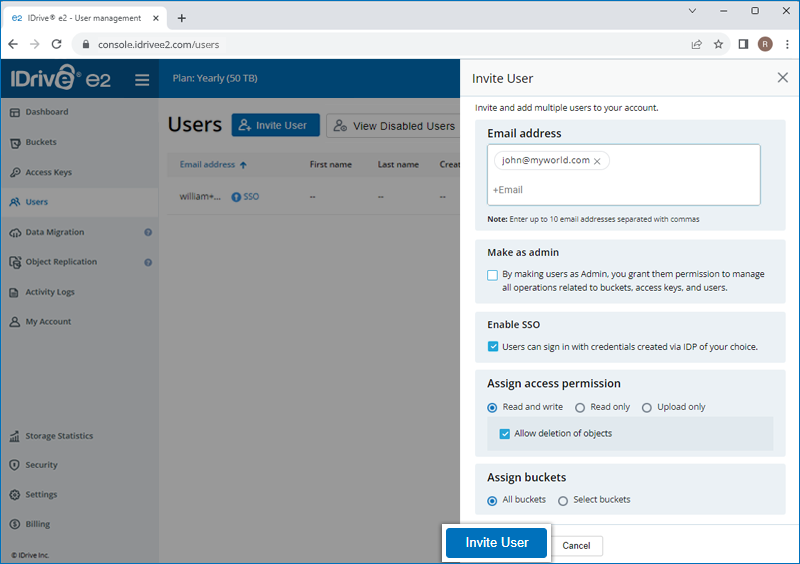The image size is (800, 564).
Task: Bookmark this page with the star icon
Action: tap(718, 44)
